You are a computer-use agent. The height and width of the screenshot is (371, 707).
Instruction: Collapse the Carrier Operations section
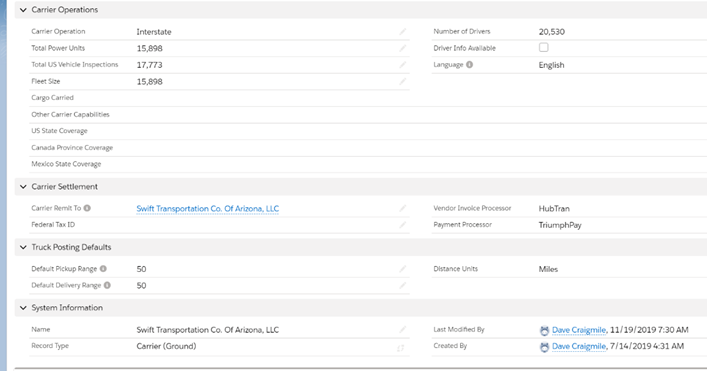23,10
